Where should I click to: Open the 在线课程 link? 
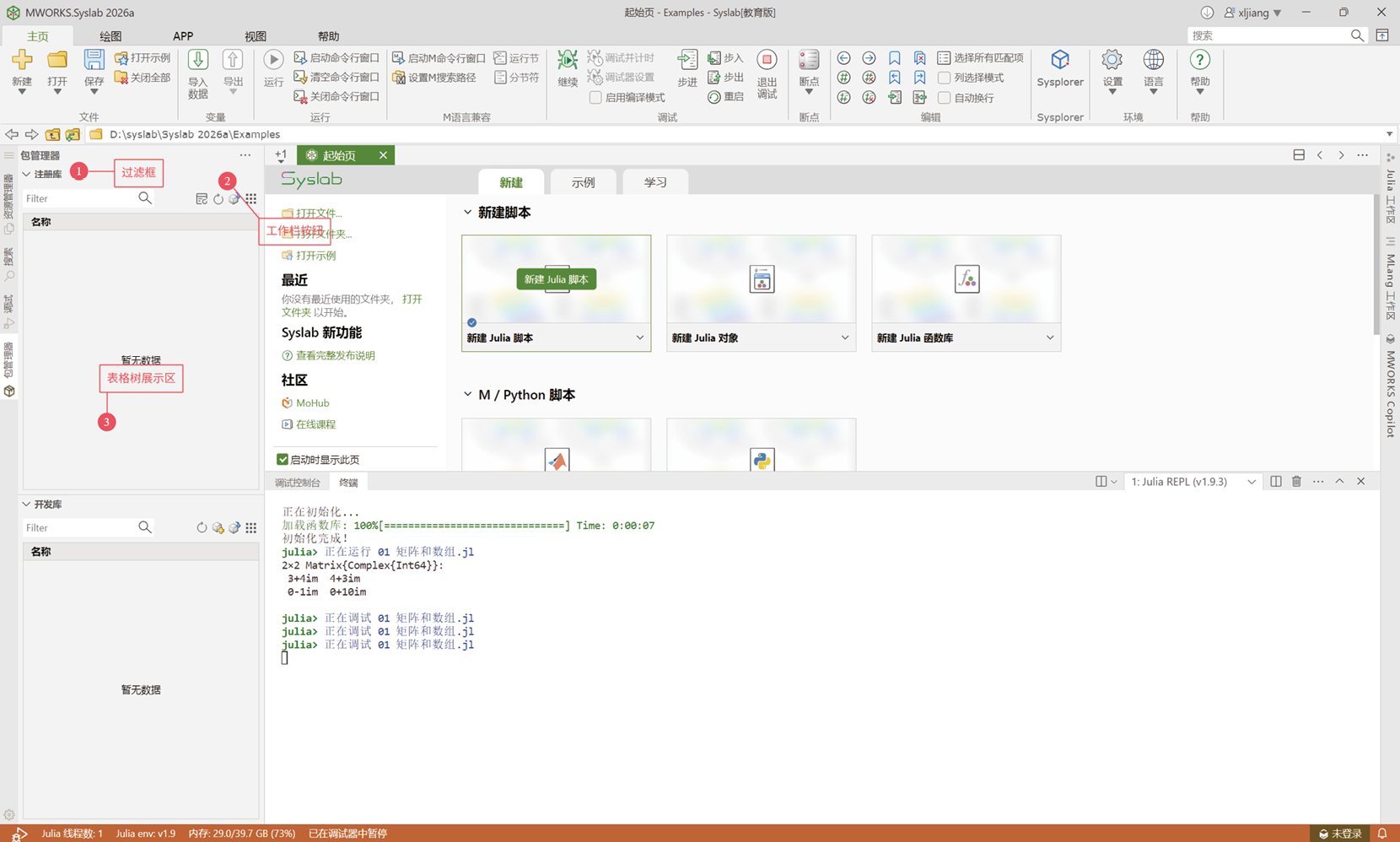coord(315,424)
